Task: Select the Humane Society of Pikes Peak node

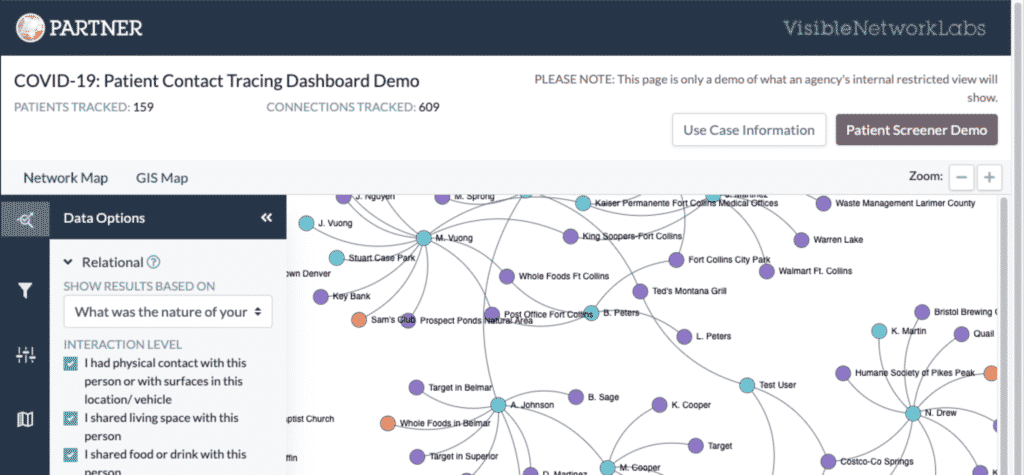Action: [843, 373]
